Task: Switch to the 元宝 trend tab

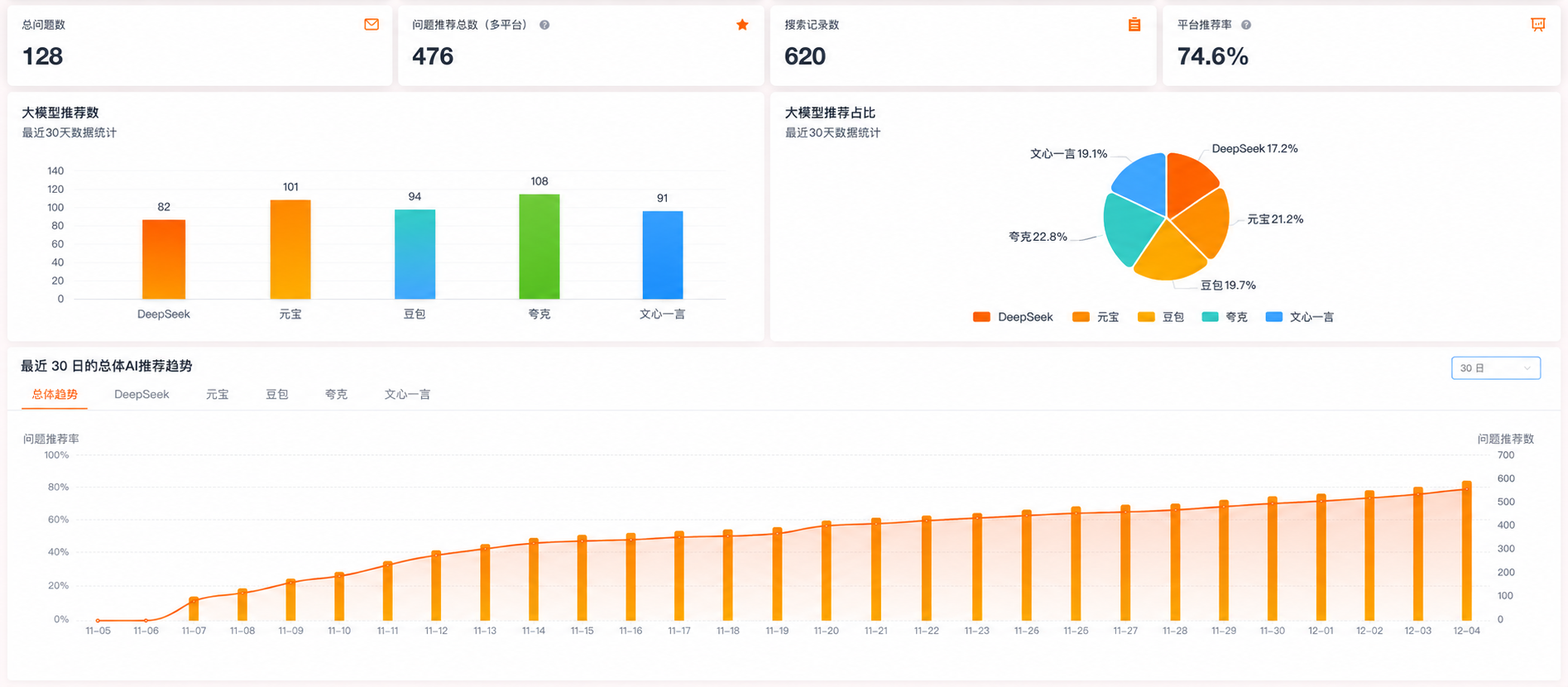Action: click(x=218, y=395)
